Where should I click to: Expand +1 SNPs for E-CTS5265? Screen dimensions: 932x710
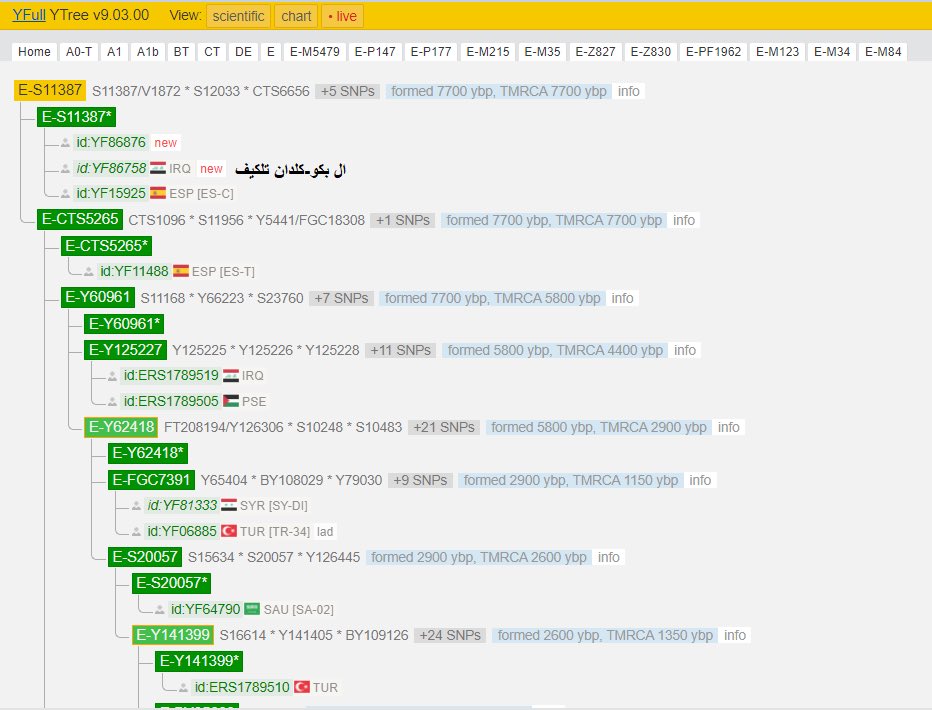point(403,220)
